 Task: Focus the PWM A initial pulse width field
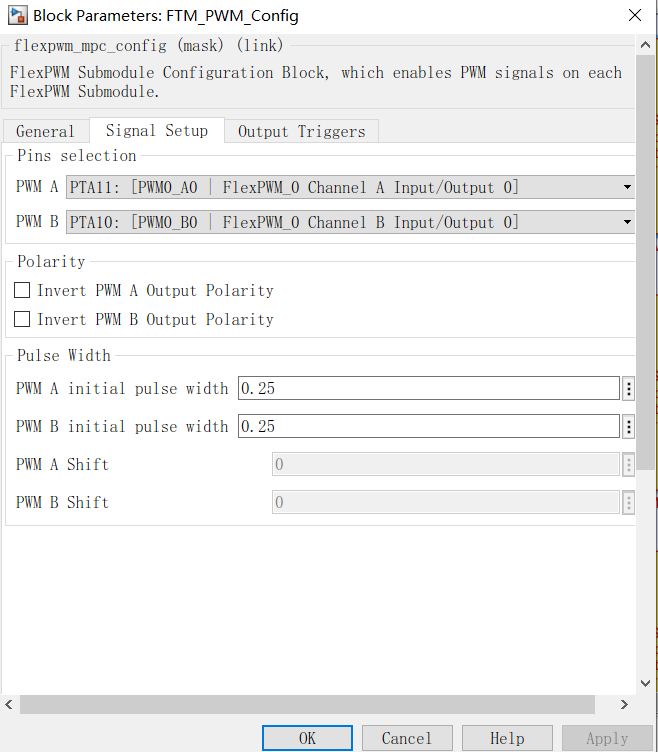[x=429, y=388]
